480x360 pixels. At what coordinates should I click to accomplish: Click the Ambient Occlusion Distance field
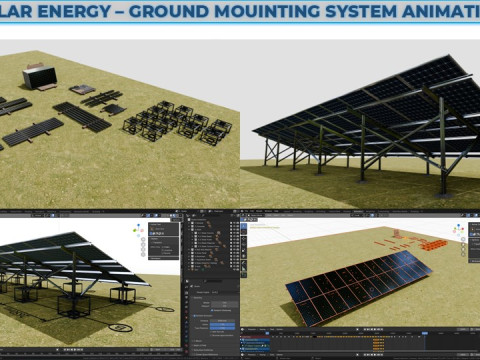[x=223, y=321]
